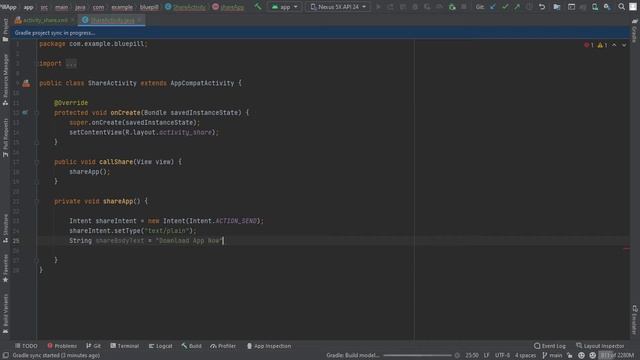Open the Layout Inspector panel
This screenshot has height=360, width=640.
pyautogui.click(x=600, y=346)
